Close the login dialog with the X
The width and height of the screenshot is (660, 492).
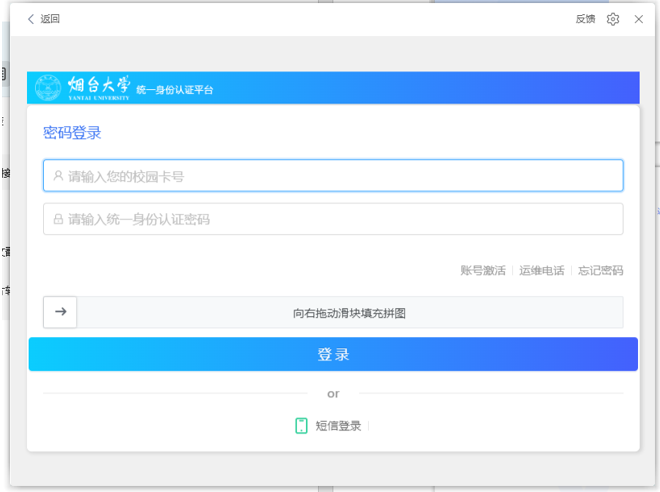coord(639,19)
